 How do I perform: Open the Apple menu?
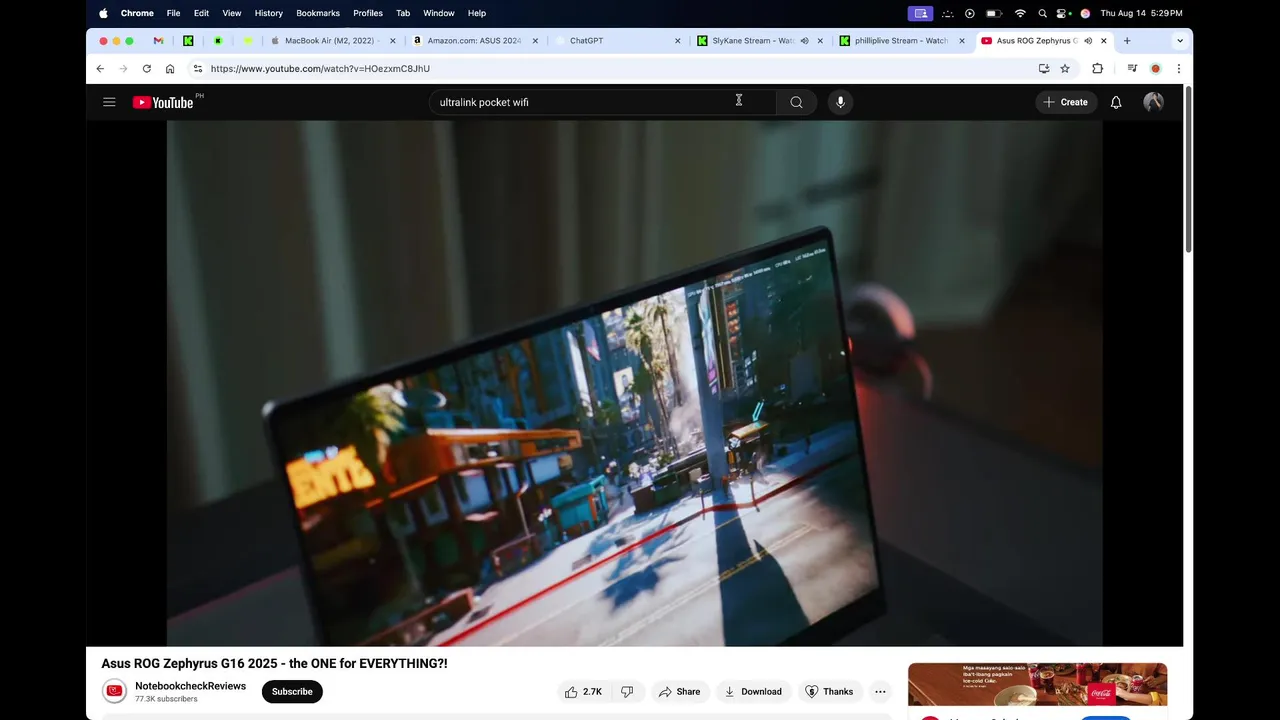click(103, 13)
